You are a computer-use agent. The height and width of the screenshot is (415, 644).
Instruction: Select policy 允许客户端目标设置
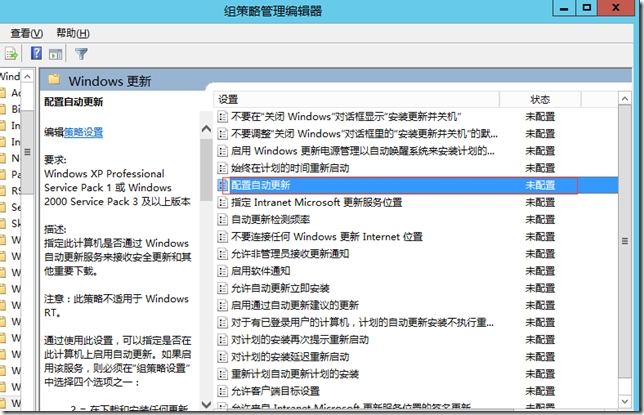[275, 391]
